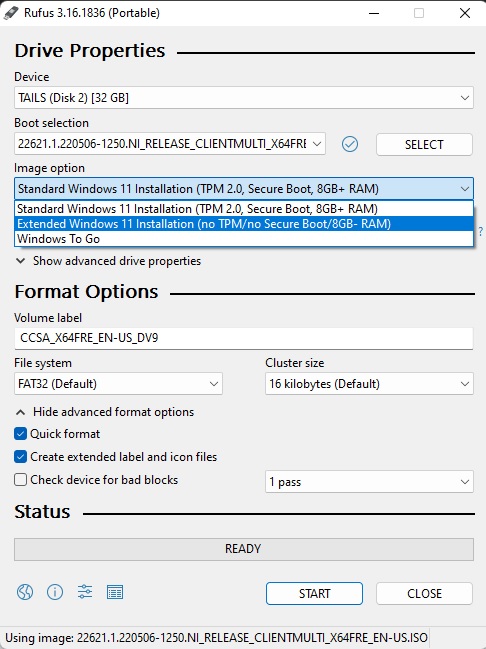Choose Standard Windows 11 Installation list option
The image size is (486, 649).
[x=244, y=209]
